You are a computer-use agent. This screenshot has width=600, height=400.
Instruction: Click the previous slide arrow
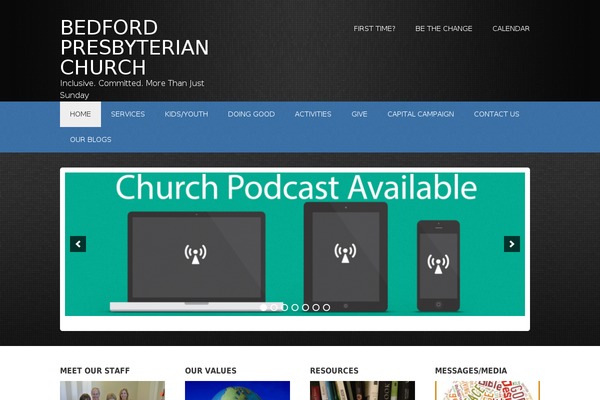[x=78, y=244]
